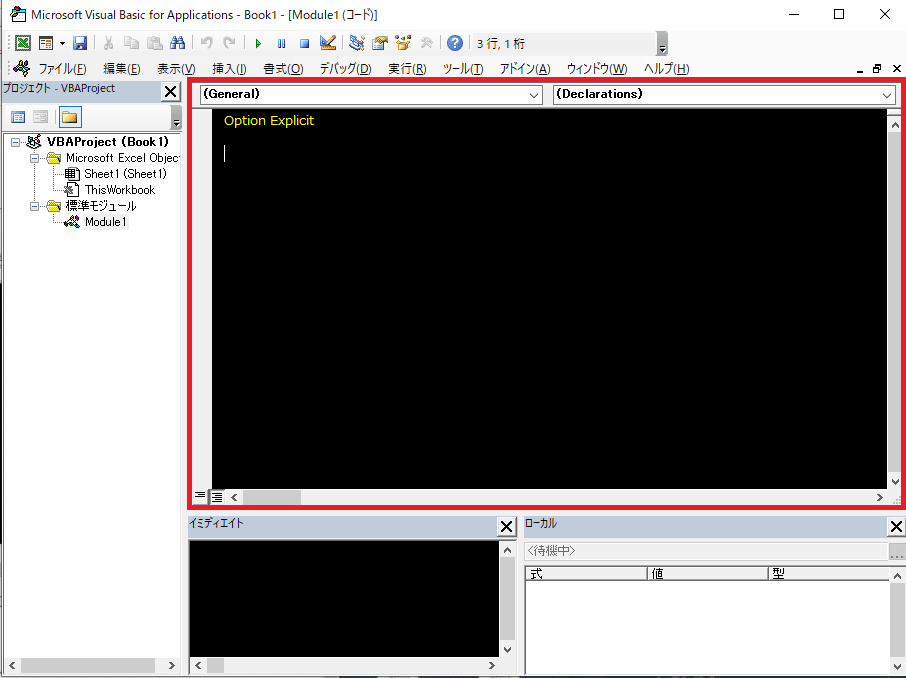
Task: Collapse the 標準モジュール folder
Action: point(35,206)
